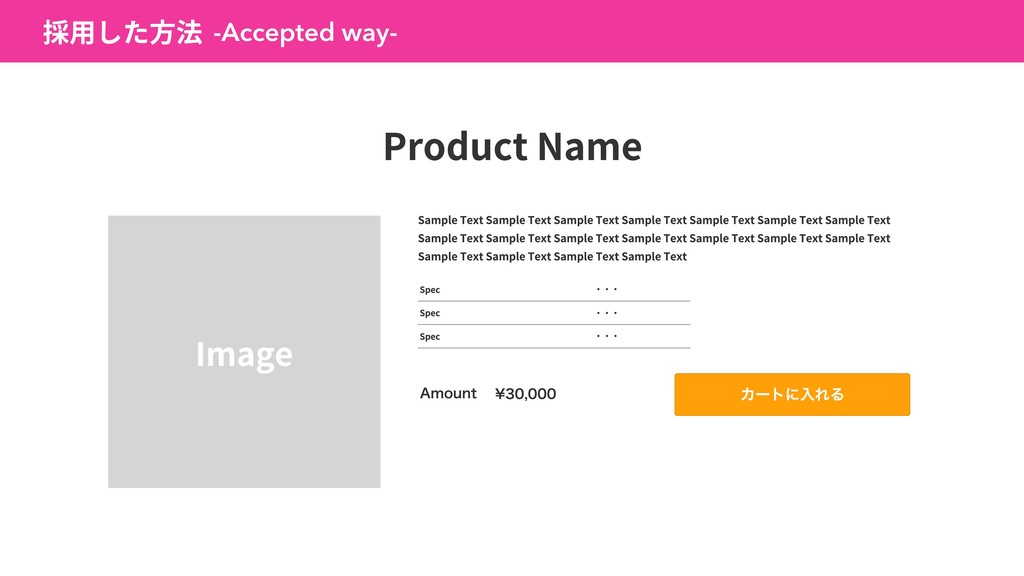Click the word Name in the heading
1024x576 pixels.
click(x=590, y=146)
